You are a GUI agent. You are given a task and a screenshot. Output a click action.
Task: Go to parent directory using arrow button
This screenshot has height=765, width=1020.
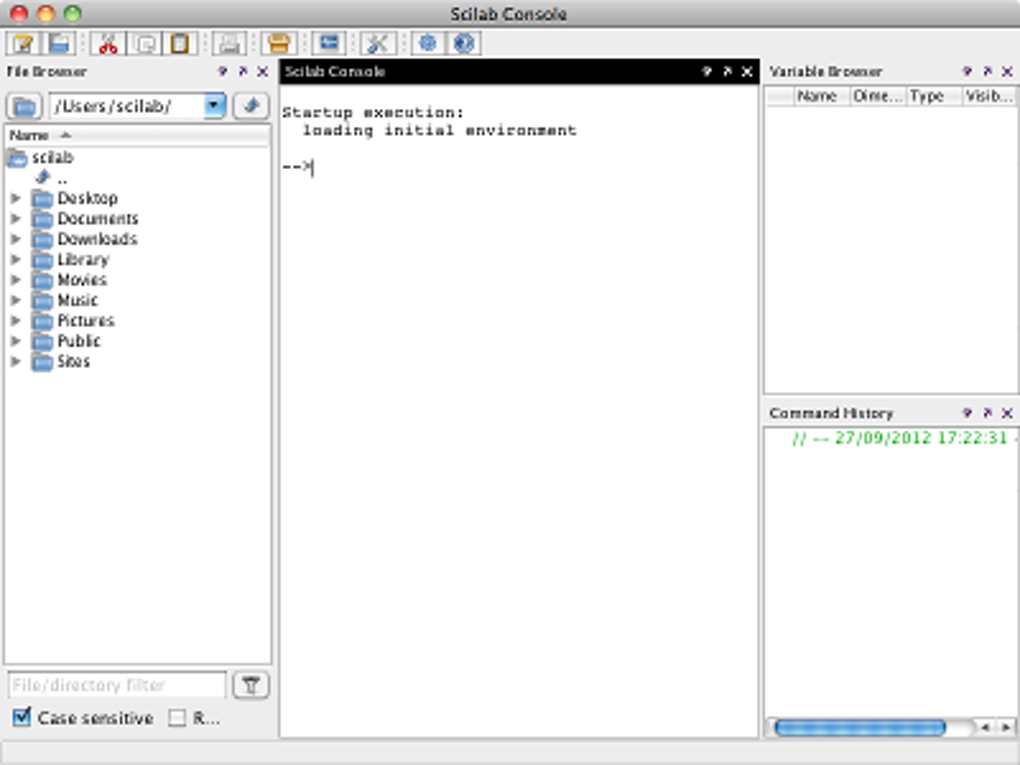point(251,106)
